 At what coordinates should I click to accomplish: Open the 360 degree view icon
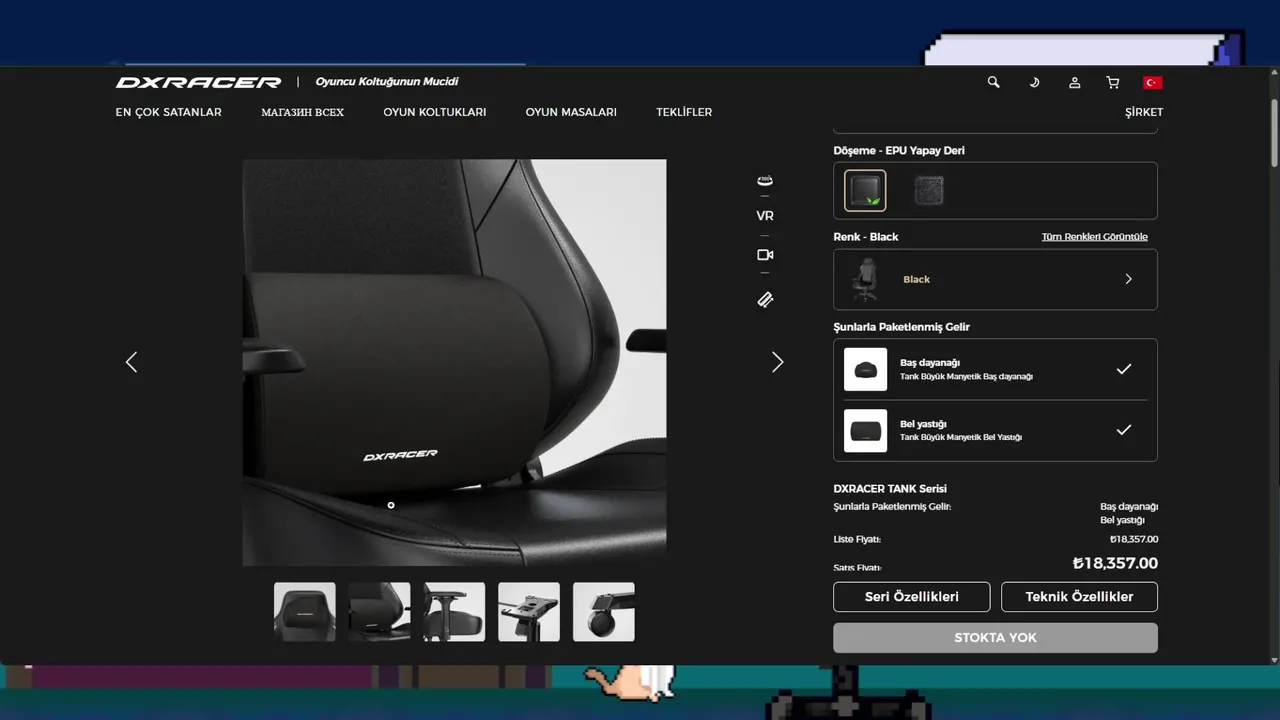(x=765, y=180)
